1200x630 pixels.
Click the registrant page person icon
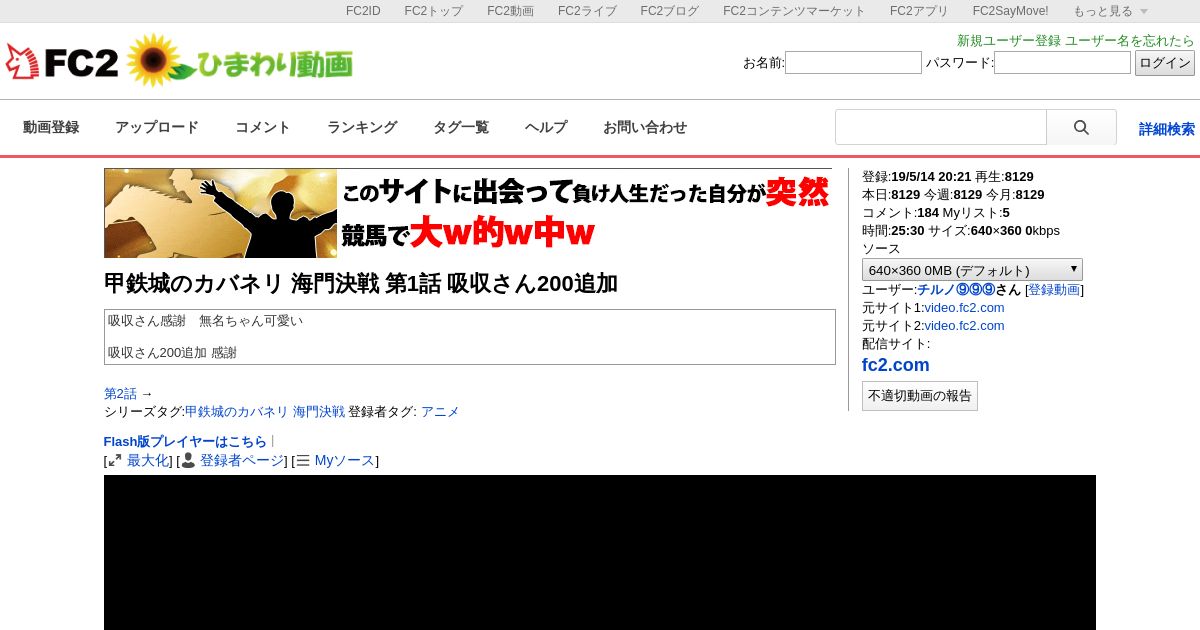click(x=188, y=461)
